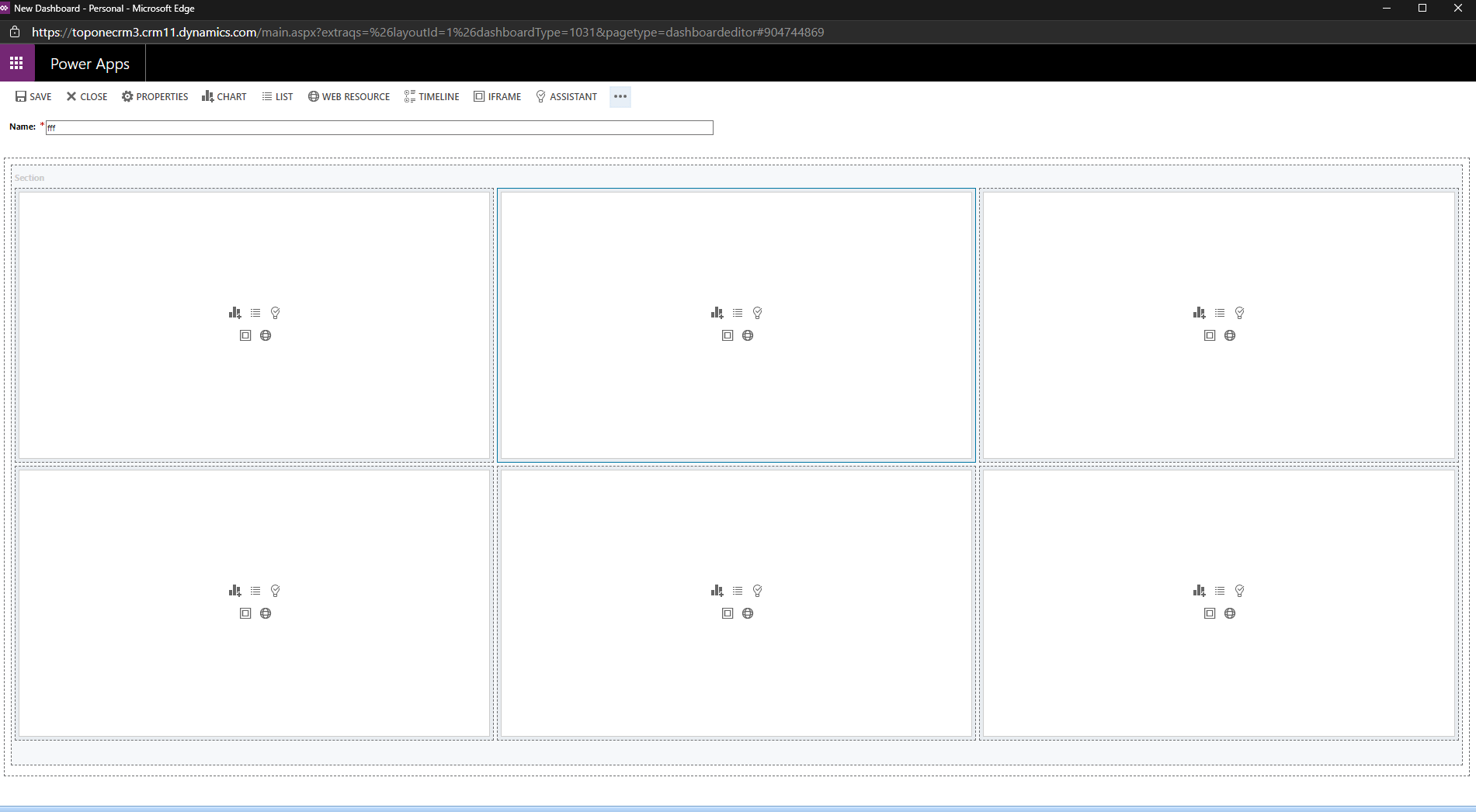Insert list icon in top-right tile

(x=1220, y=313)
